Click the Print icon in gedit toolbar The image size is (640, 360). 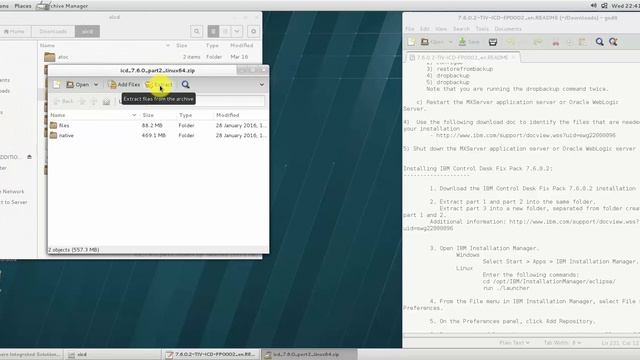click(x=493, y=42)
